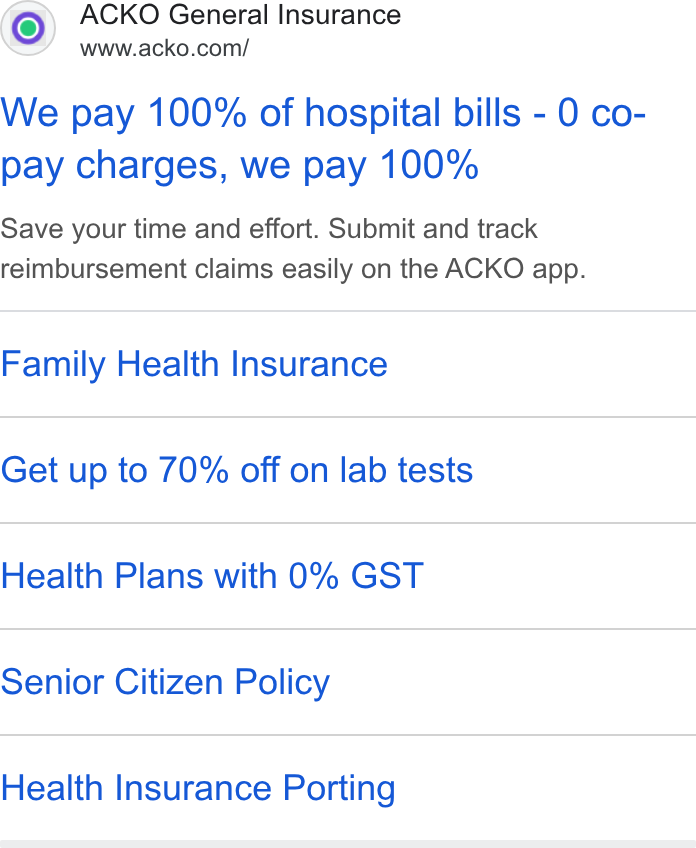This screenshot has height=848, width=696.
Task: Click the ACKO circular logo icon
Action: pyautogui.click(x=28, y=28)
